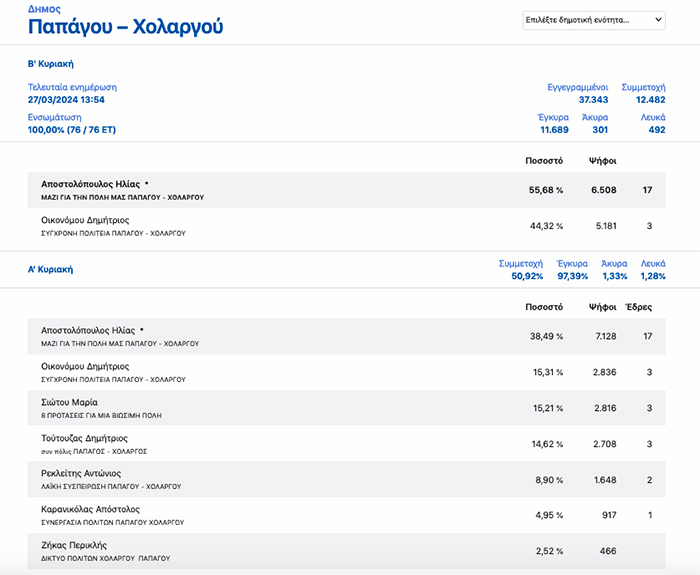Viewport: 700px width, 575px height.
Task: Click the 'Ενσωμάτωση' 100,00% value
Action: tap(71, 130)
